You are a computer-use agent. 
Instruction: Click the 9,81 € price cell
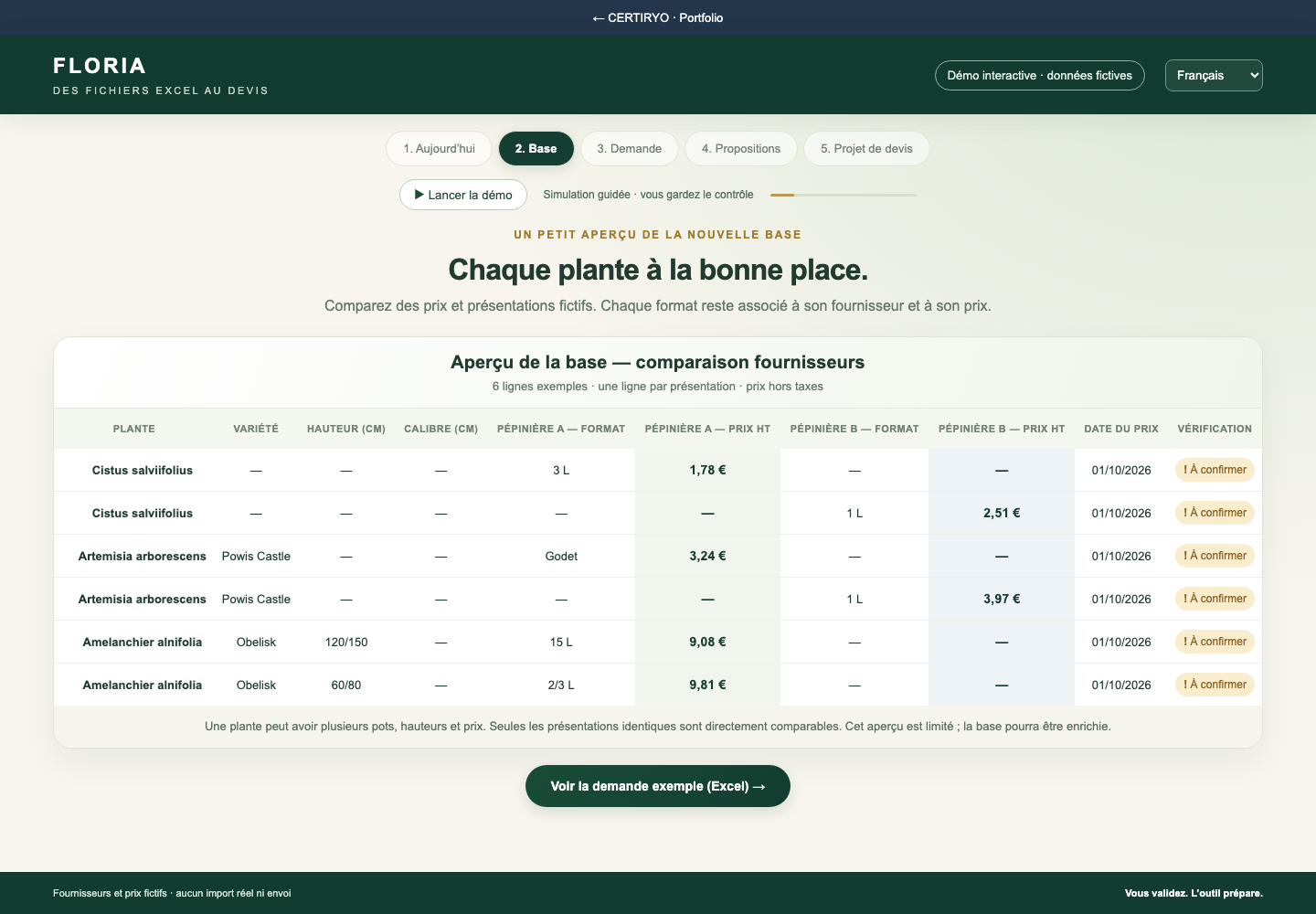click(707, 685)
